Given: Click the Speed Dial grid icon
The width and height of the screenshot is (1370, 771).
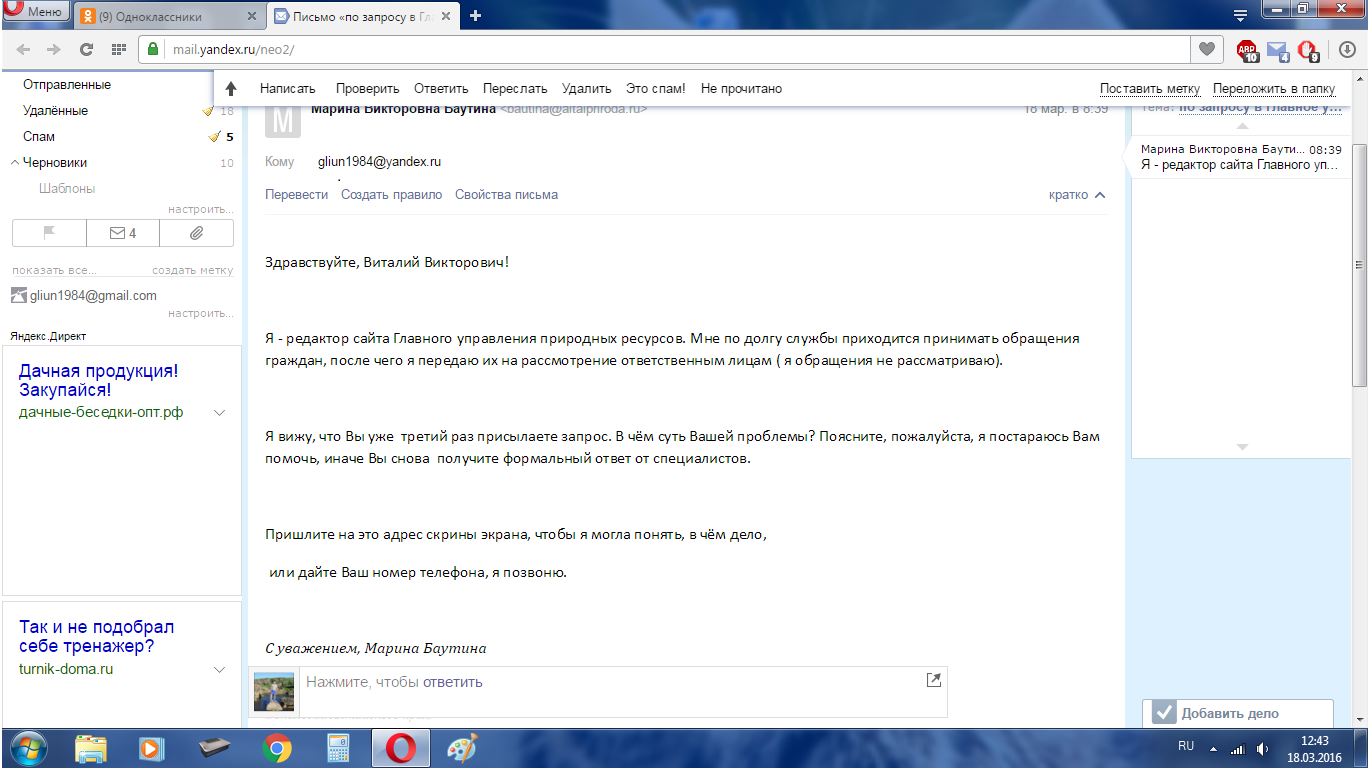Looking at the screenshot, I should pos(118,49).
